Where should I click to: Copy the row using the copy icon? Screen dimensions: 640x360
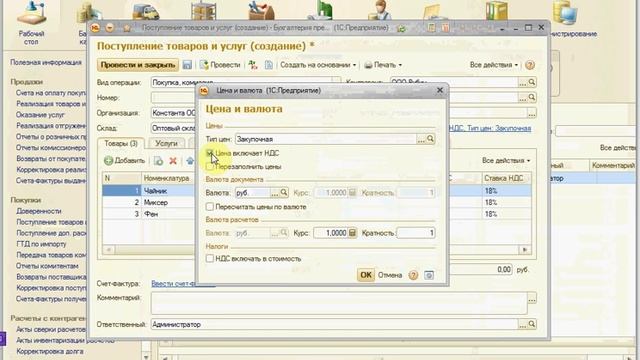click(x=158, y=161)
